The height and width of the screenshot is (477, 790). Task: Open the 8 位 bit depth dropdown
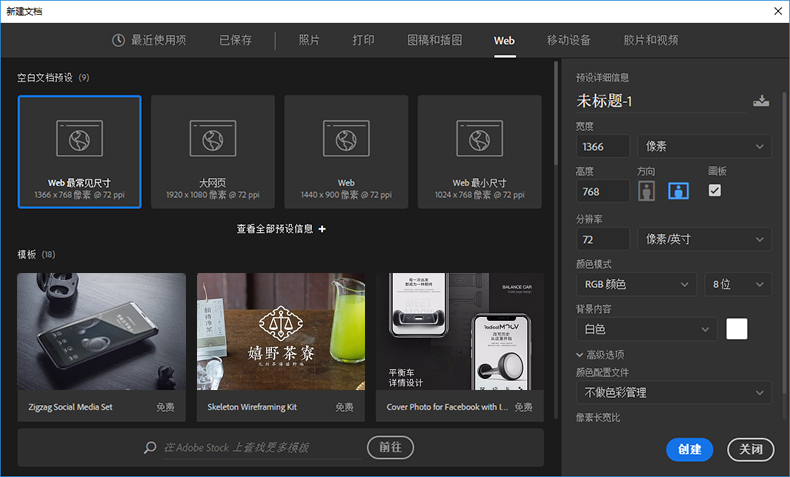click(738, 284)
